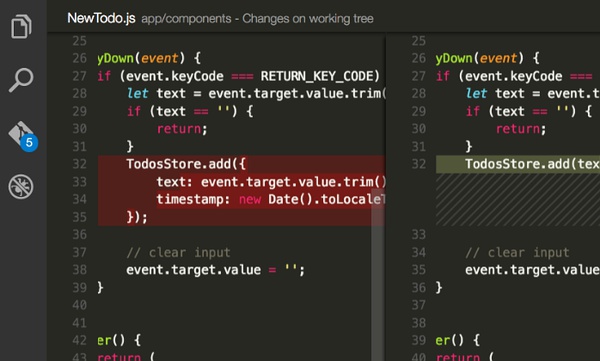Click "if (text == '') {" in right pane
600x361 pixels.
[529, 111]
